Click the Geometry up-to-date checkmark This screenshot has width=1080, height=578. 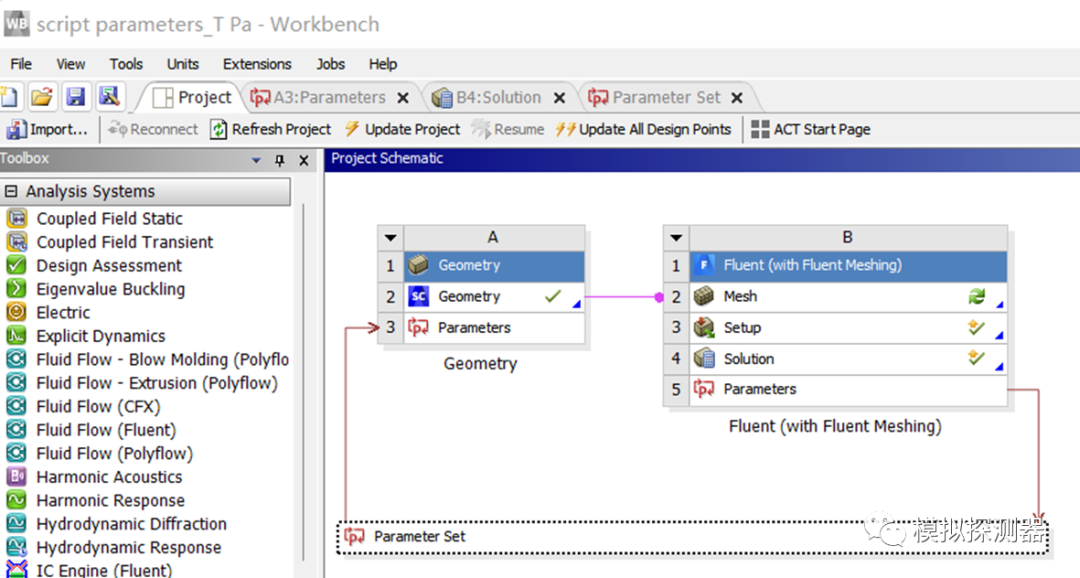pos(552,296)
